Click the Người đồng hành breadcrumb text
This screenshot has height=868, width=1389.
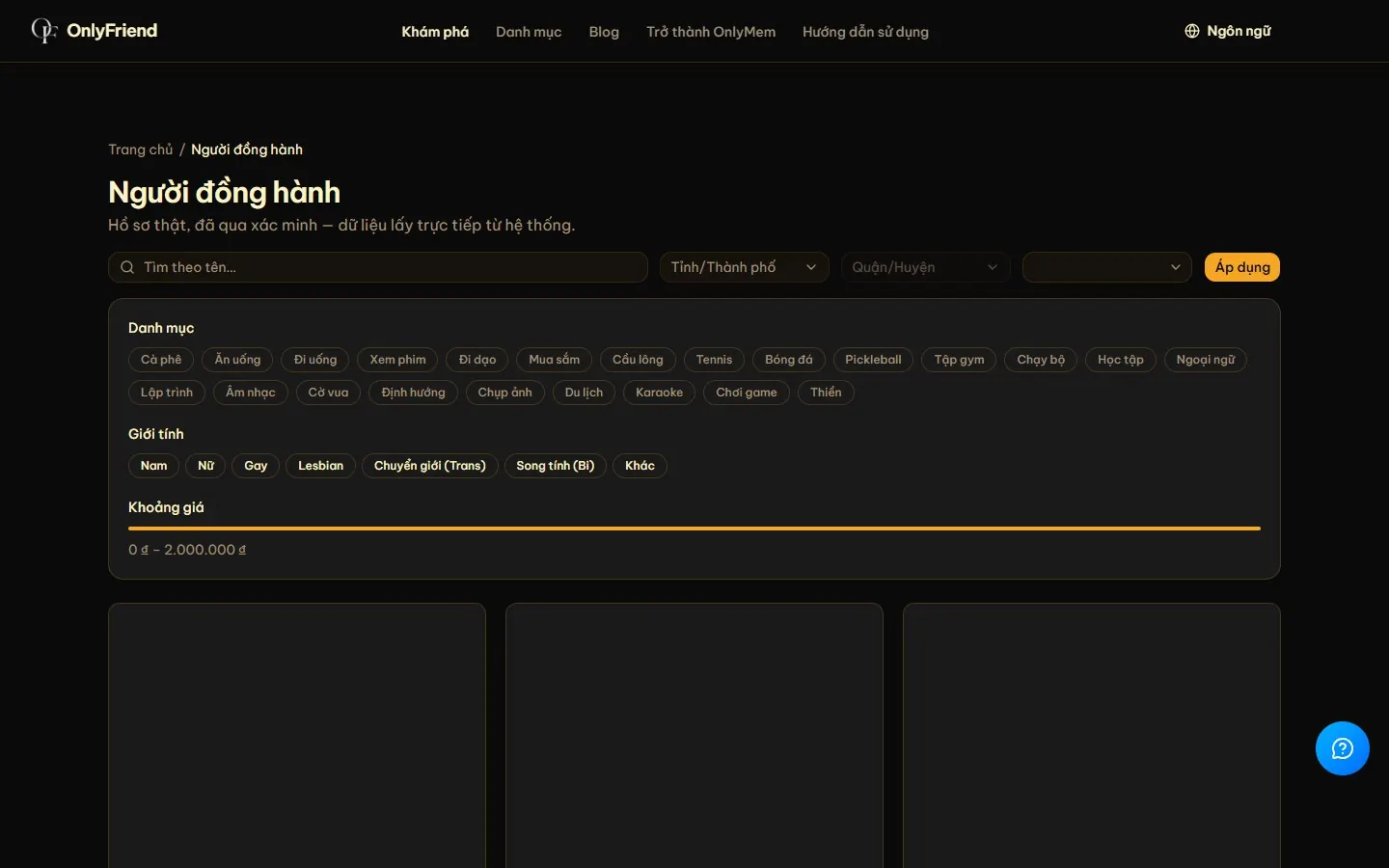pos(247,149)
